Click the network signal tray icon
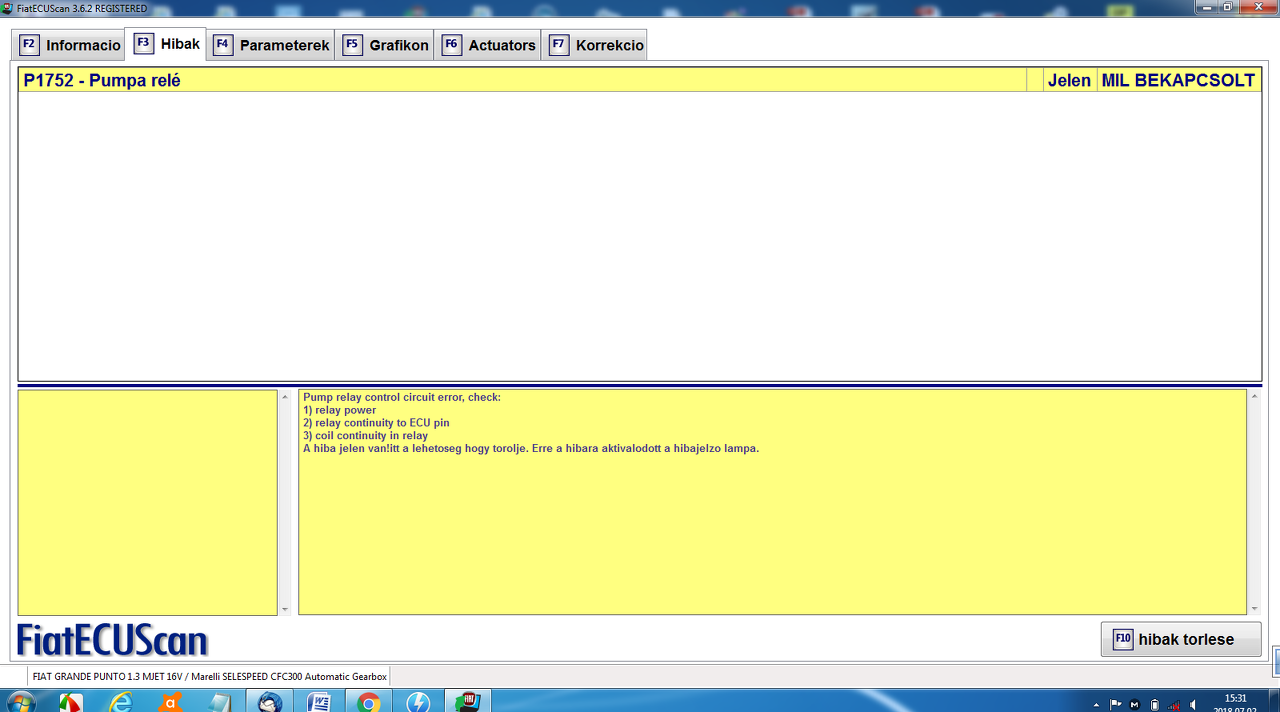The width and height of the screenshot is (1280, 712). (1174, 704)
